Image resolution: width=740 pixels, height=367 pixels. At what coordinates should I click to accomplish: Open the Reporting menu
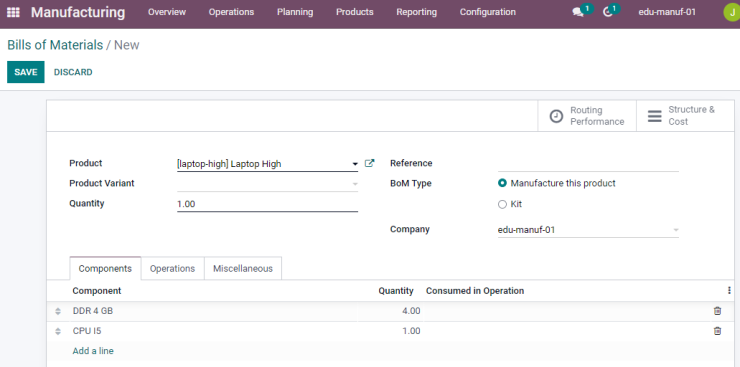(x=416, y=12)
